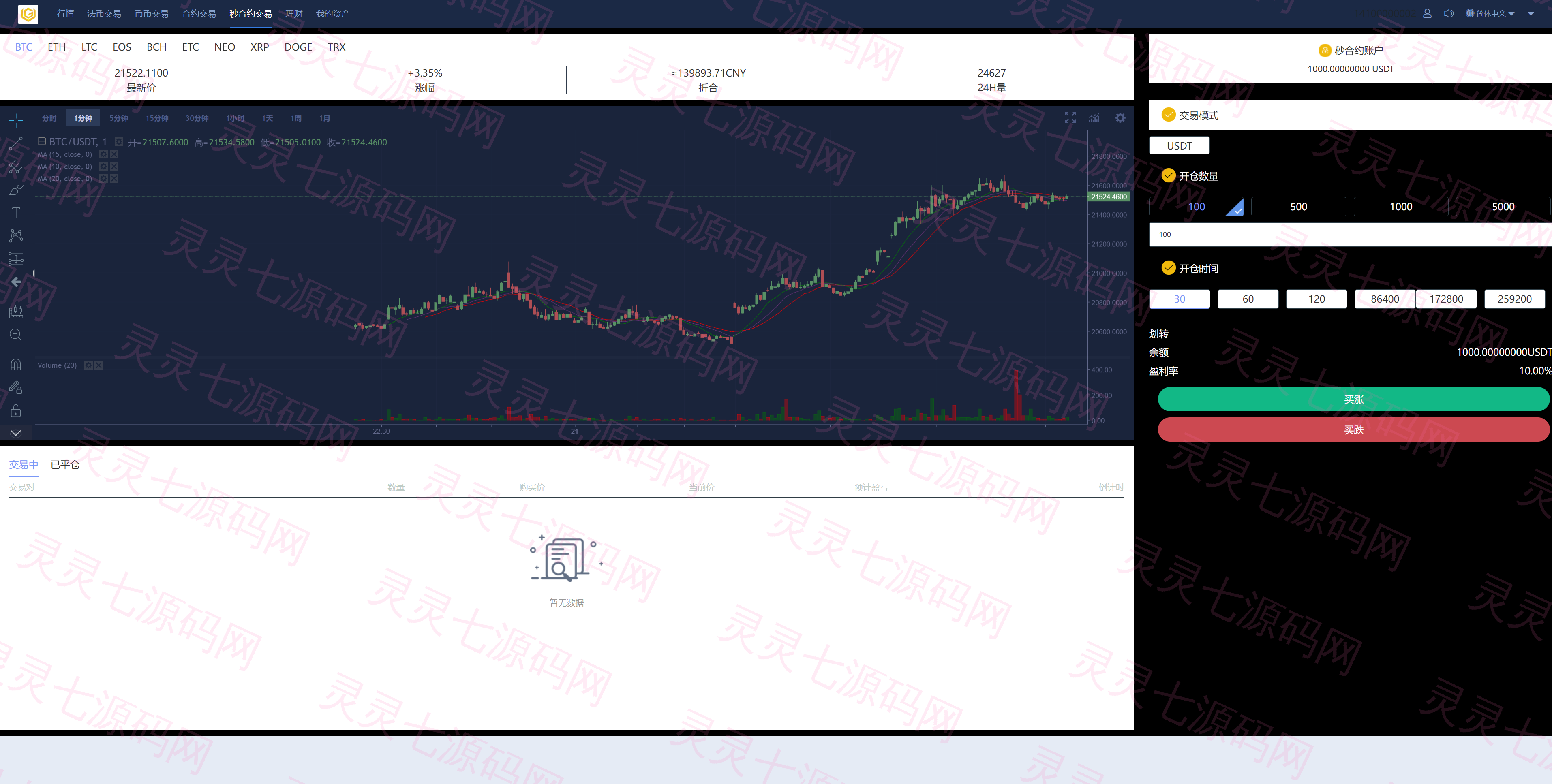Open 合约交易 menu in header
This screenshot has height=784, width=1552.
(x=199, y=13)
